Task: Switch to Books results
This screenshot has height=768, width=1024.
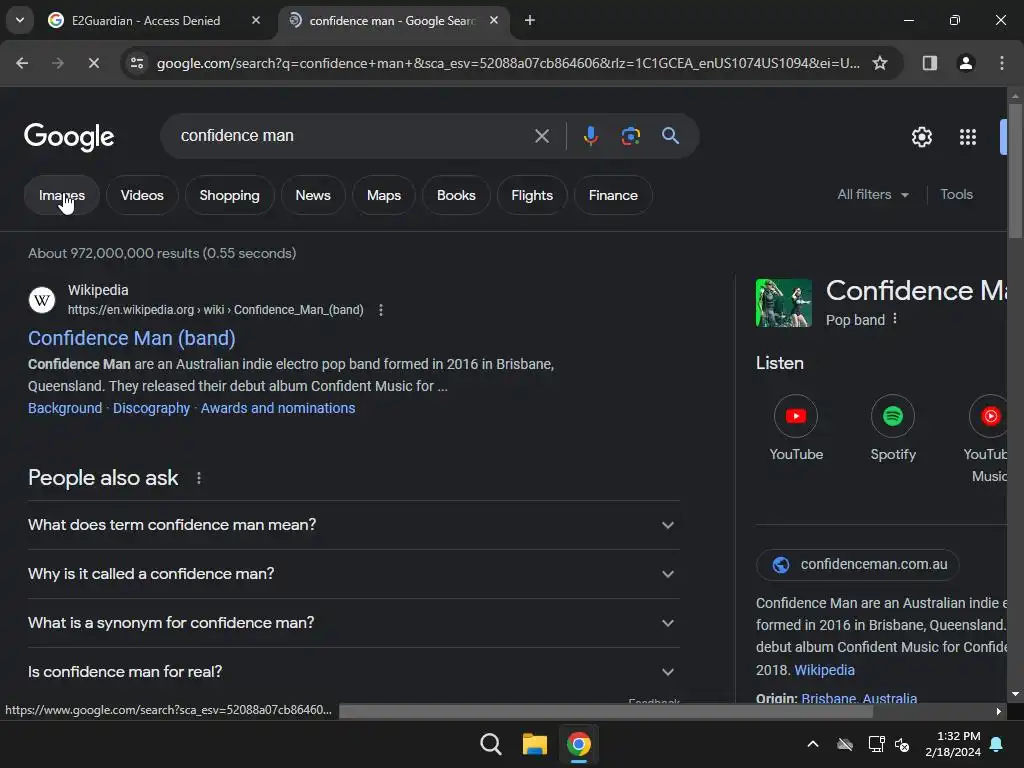Action: [456, 195]
